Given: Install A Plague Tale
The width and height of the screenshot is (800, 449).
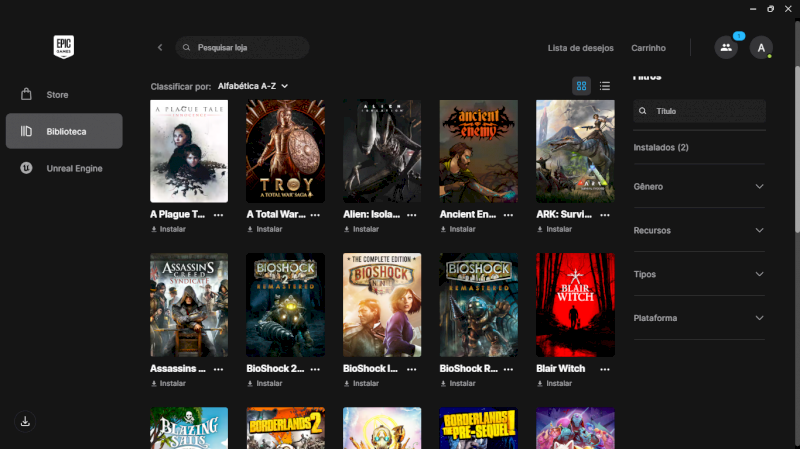Looking at the screenshot, I should [x=168, y=230].
